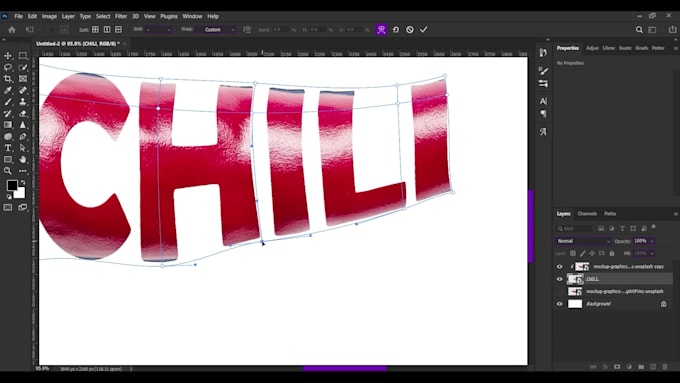
Task: Toggle Quick Mask mode
Action: [8, 207]
